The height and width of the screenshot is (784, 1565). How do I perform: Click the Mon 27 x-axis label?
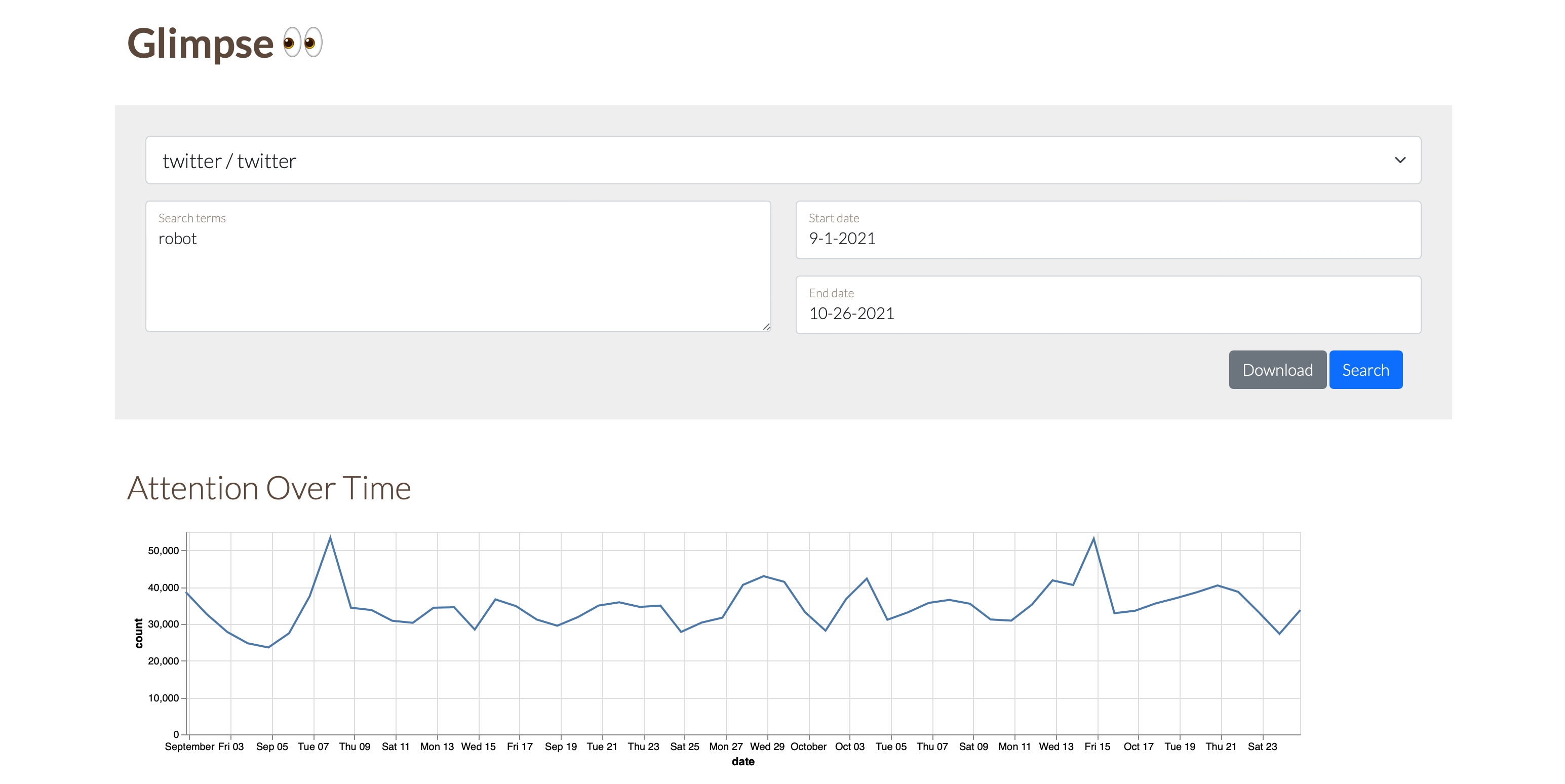pyautogui.click(x=725, y=747)
